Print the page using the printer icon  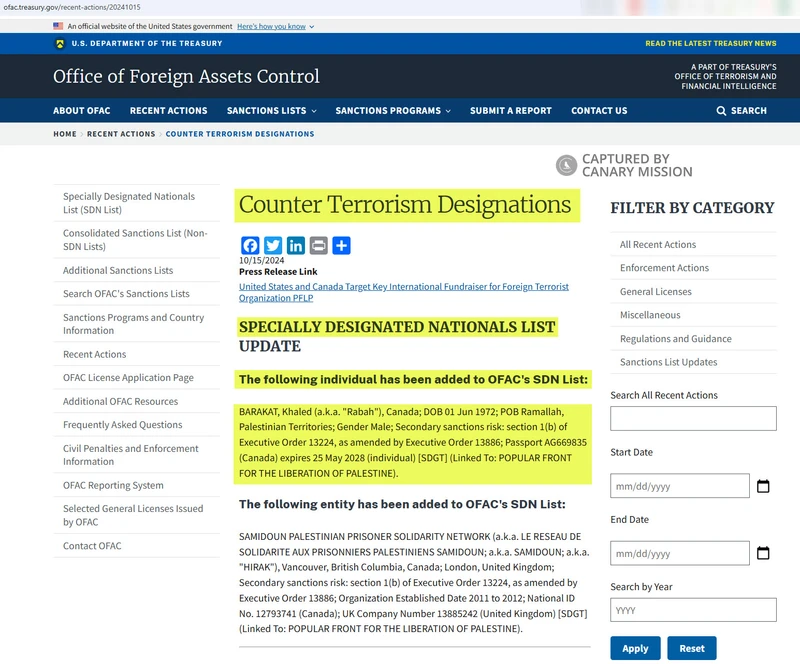[x=318, y=246]
